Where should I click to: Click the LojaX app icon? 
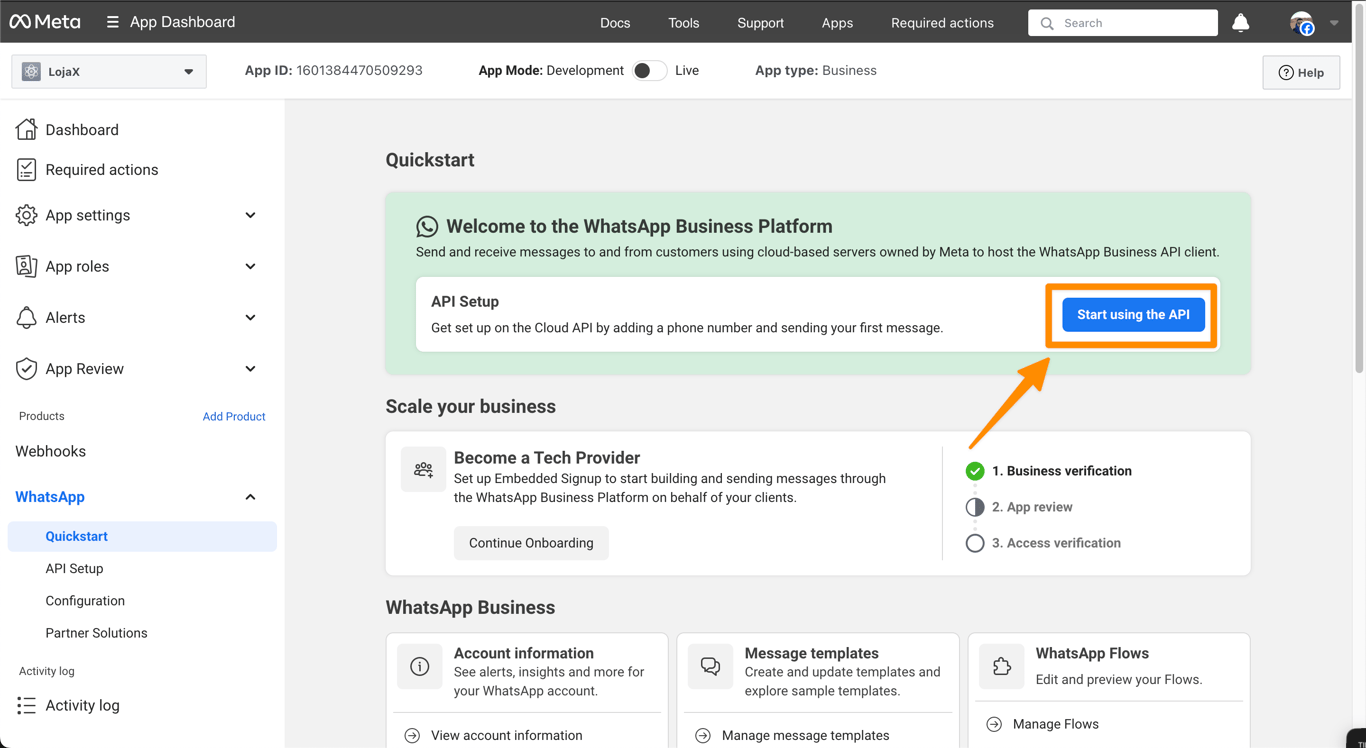(31, 72)
